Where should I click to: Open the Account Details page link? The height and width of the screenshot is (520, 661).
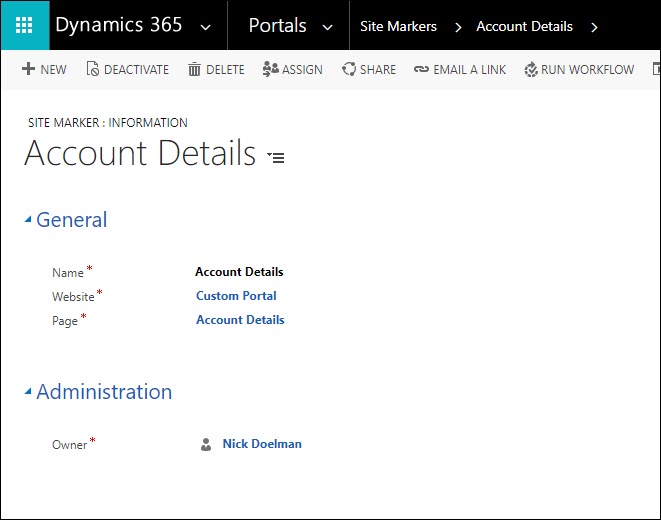(240, 320)
